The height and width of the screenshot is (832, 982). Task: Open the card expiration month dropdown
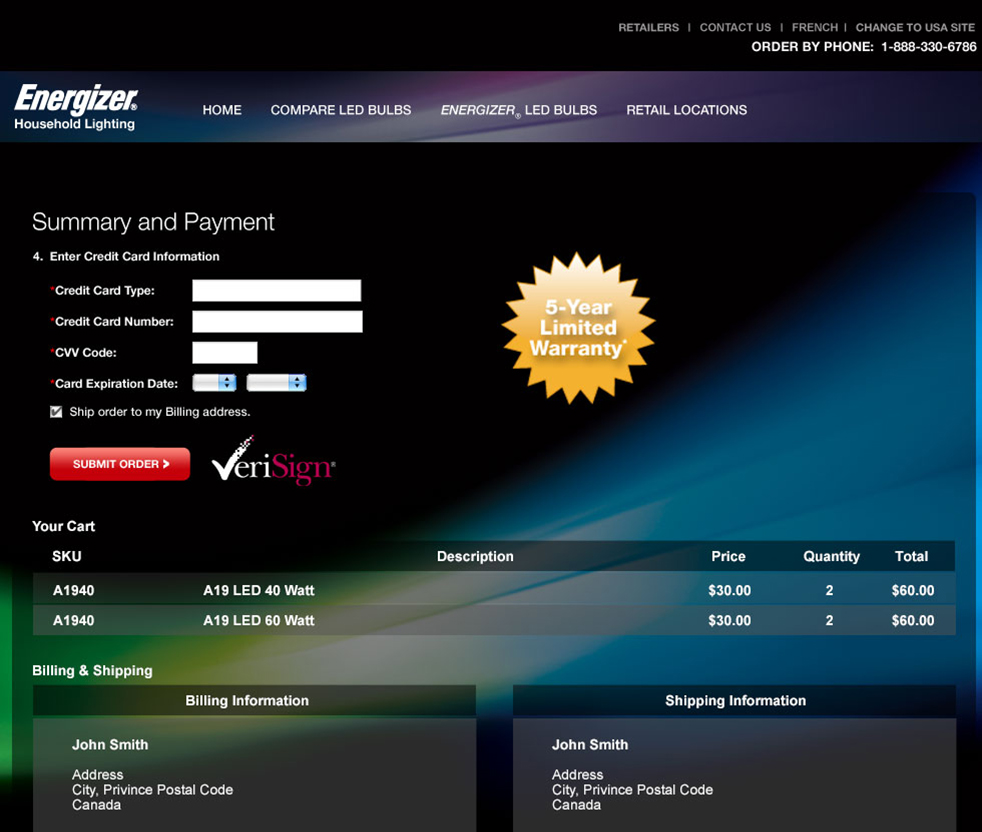[214, 383]
